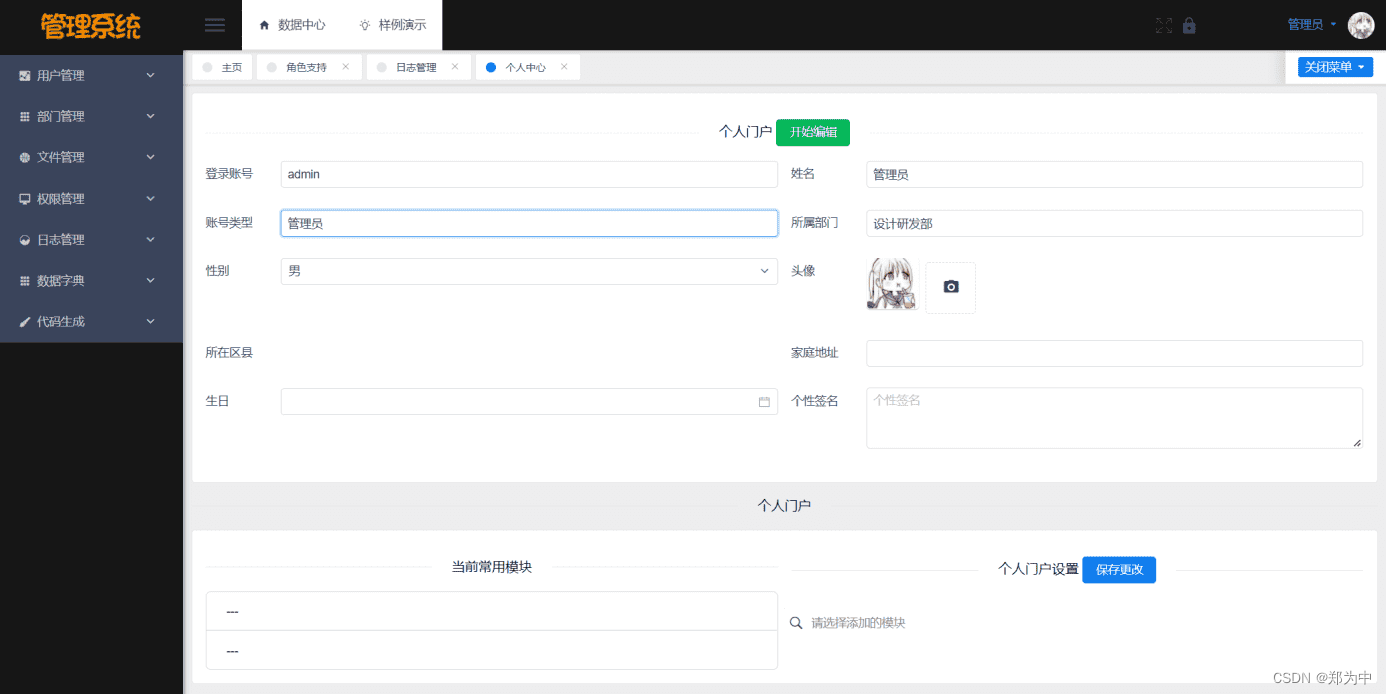Switch to the 主页 tab
The height and width of the screenshot is (695, 1386).
(222, 67)
